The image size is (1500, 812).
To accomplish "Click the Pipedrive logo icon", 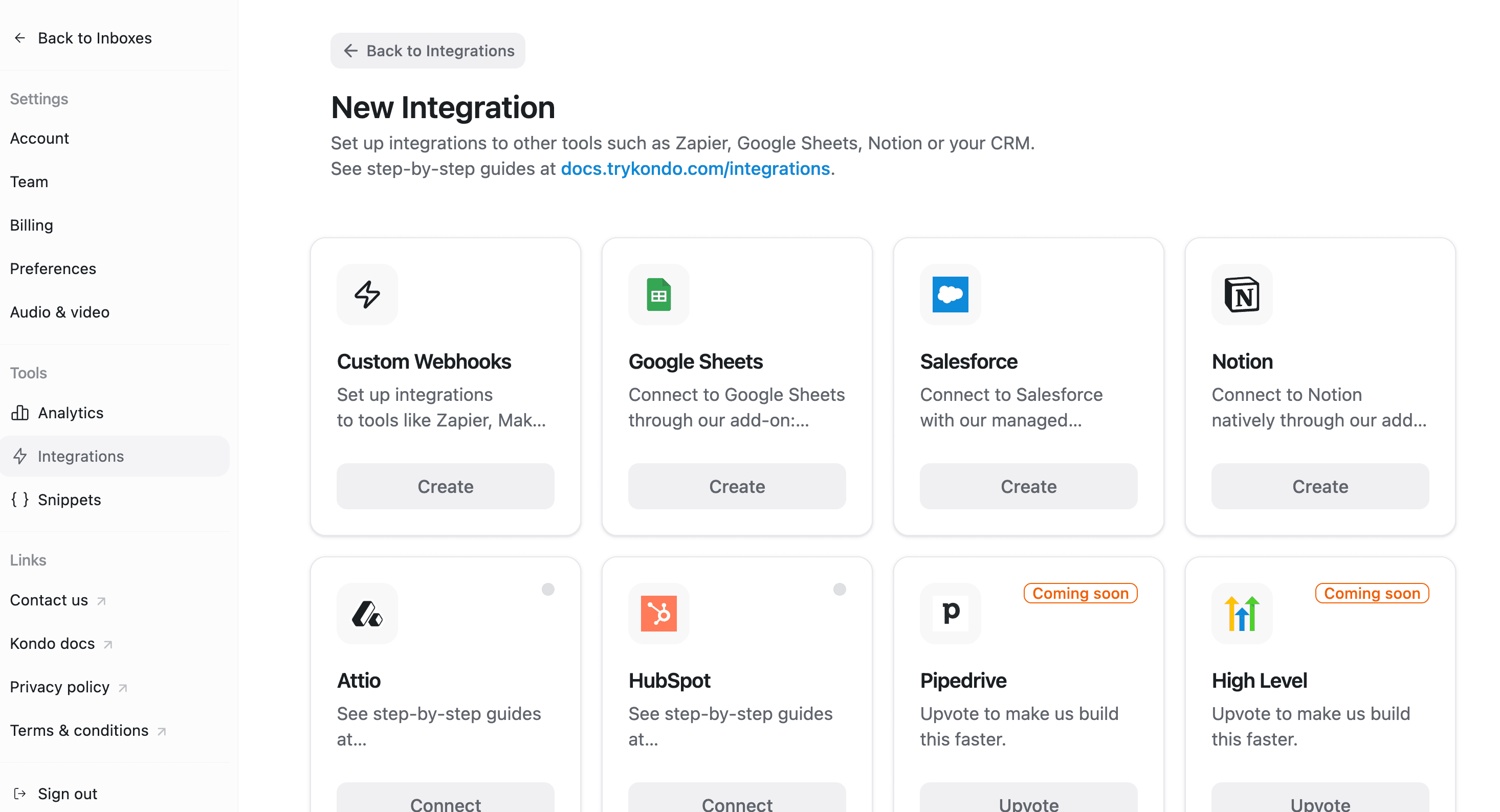I will click(951, 613).
